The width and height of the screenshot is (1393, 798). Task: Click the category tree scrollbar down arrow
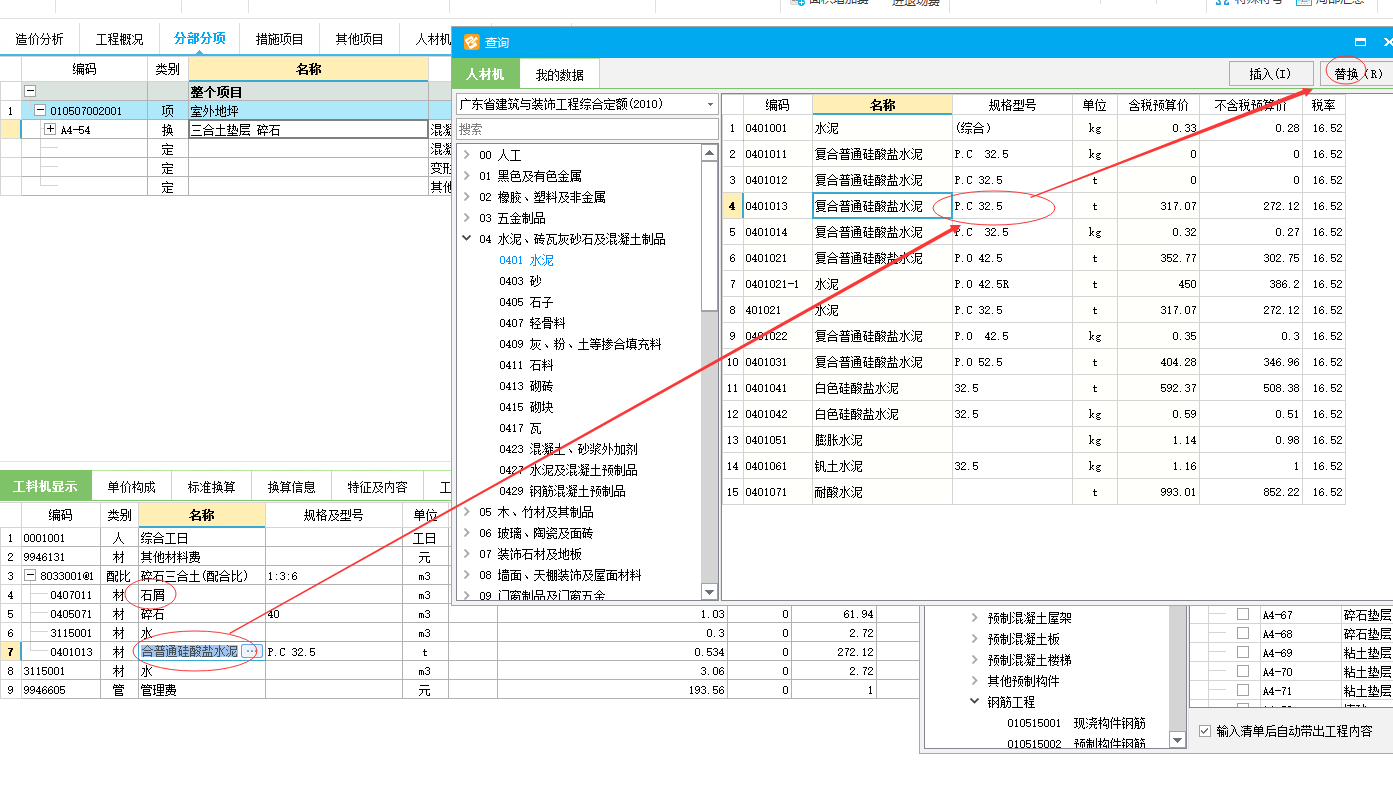[x=710, y=591]
